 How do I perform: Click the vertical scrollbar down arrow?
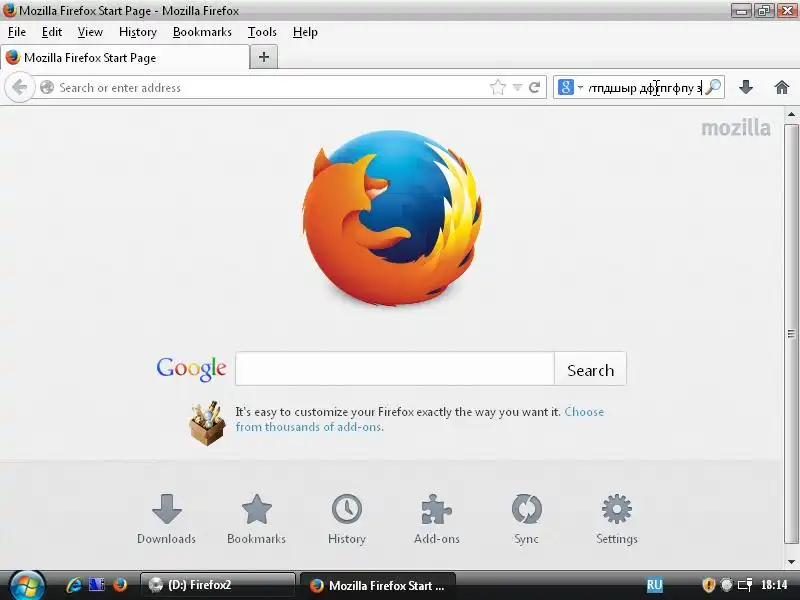(791, 562)
